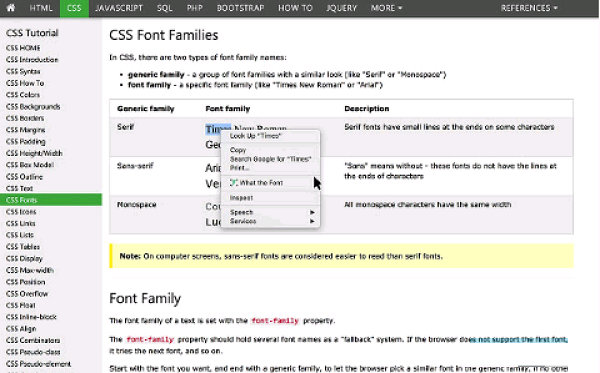
Task: Click the What the Font extension icon
Action: [233, 183]
